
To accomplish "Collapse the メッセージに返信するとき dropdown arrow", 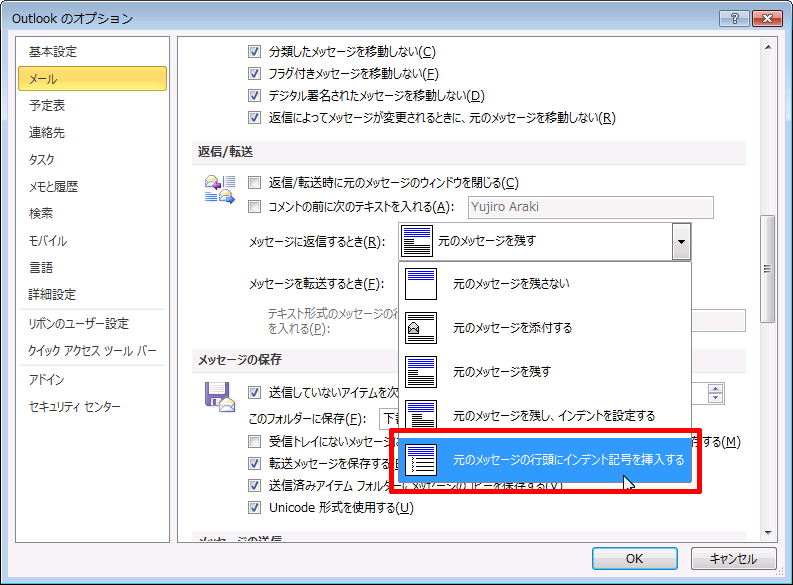I will 681,242.
